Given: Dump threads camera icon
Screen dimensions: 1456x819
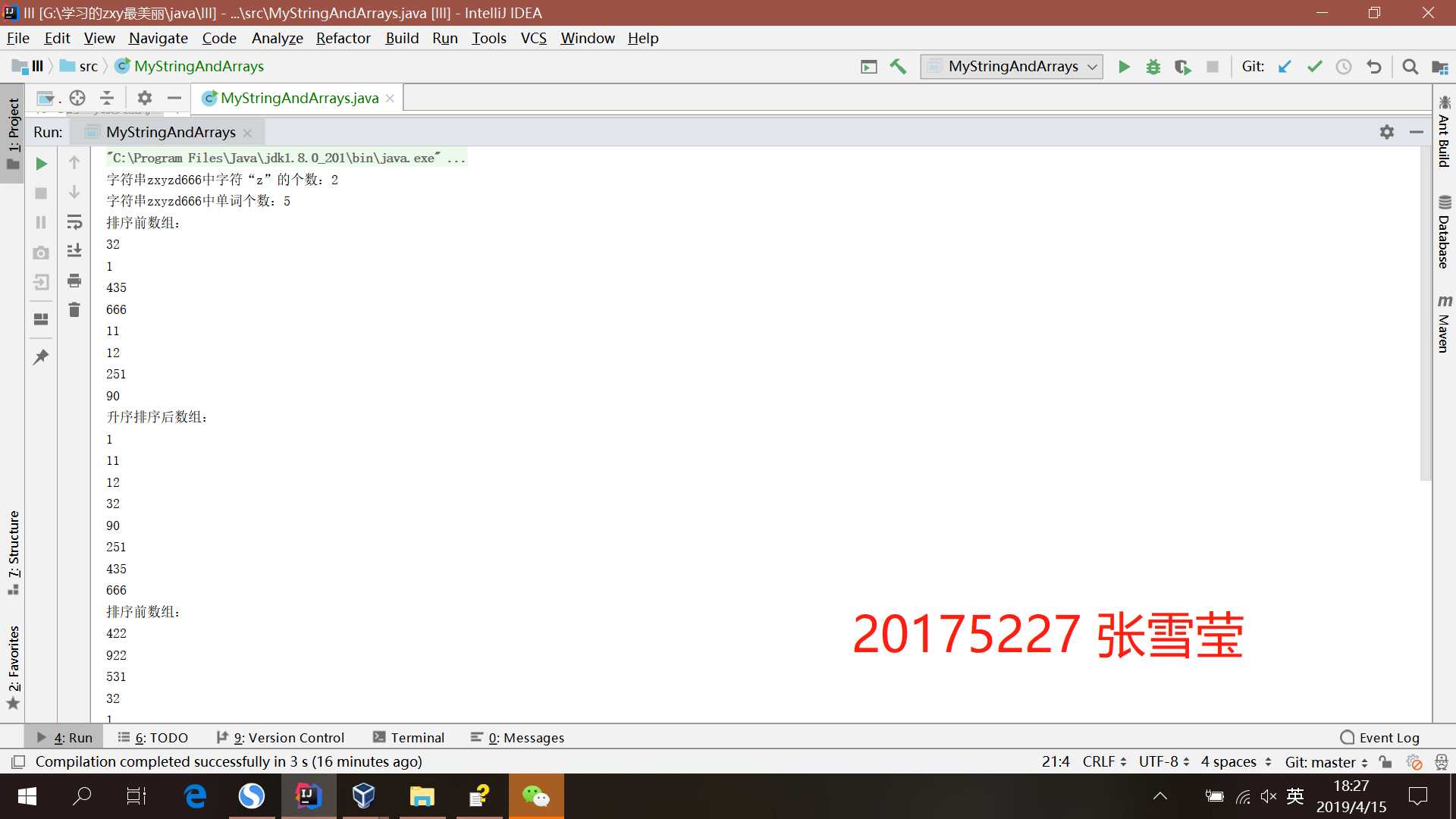Looking at the screenshot, I should pos(42,253).
